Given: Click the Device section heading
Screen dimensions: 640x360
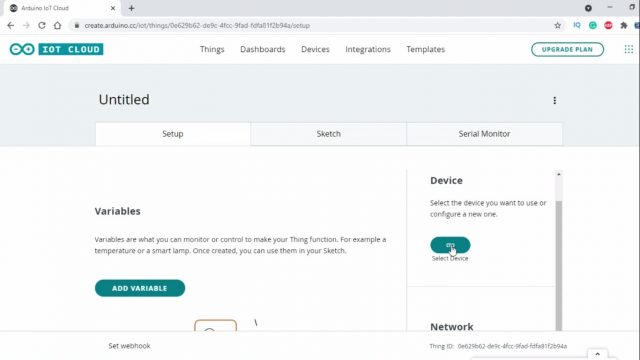Looking at the screenshot, I should coord(446,180).
